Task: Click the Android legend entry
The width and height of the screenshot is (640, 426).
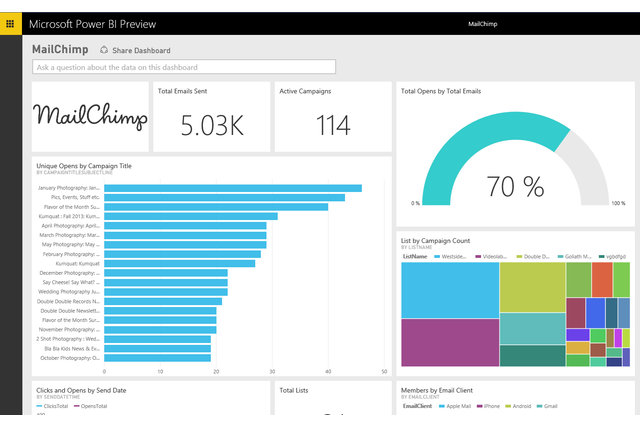Action: click(x=518, y=406)
